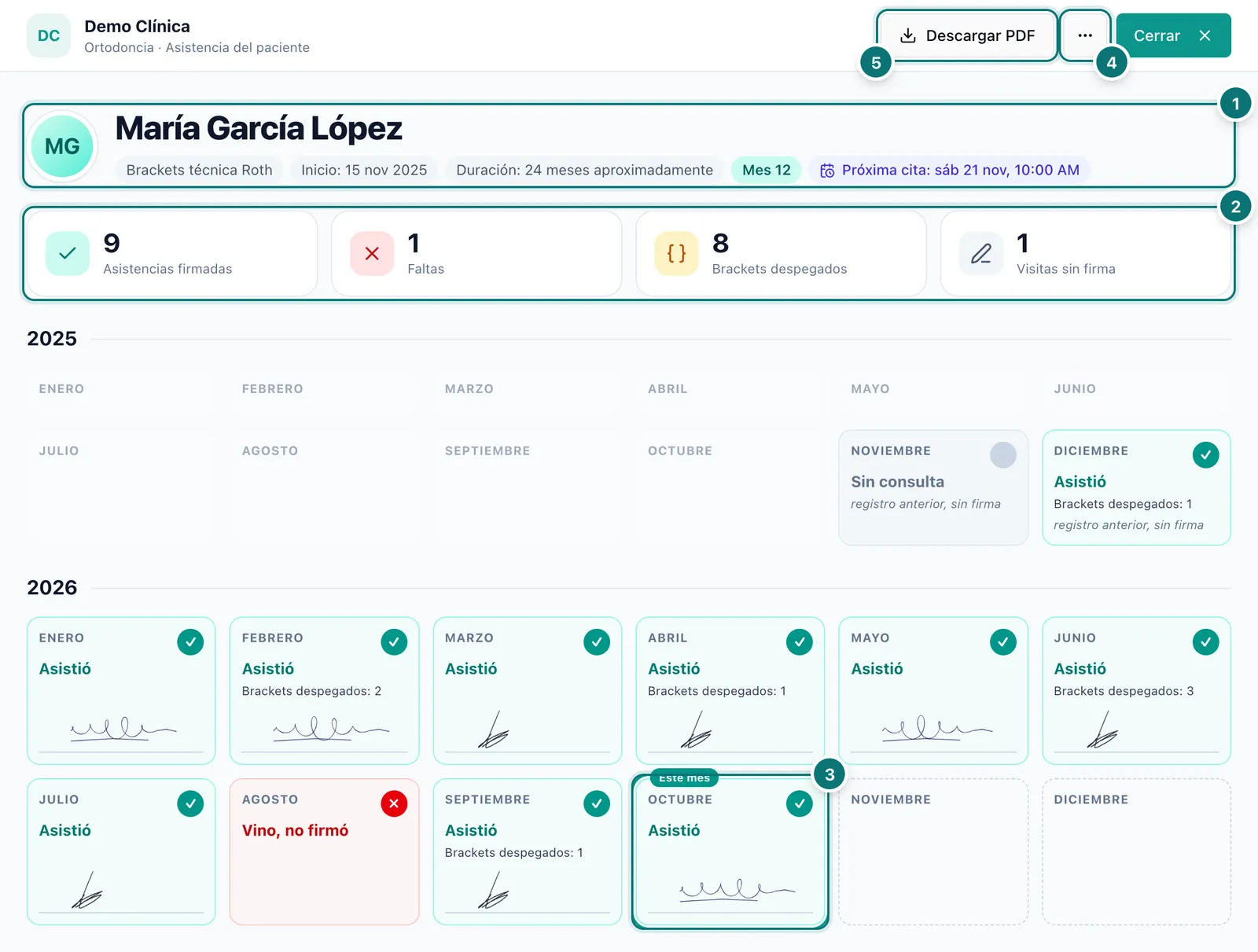The height and width of the screenshot is (952, 1258).
Task: Close the view with the Cerrar button
Action: point(1173,35)
